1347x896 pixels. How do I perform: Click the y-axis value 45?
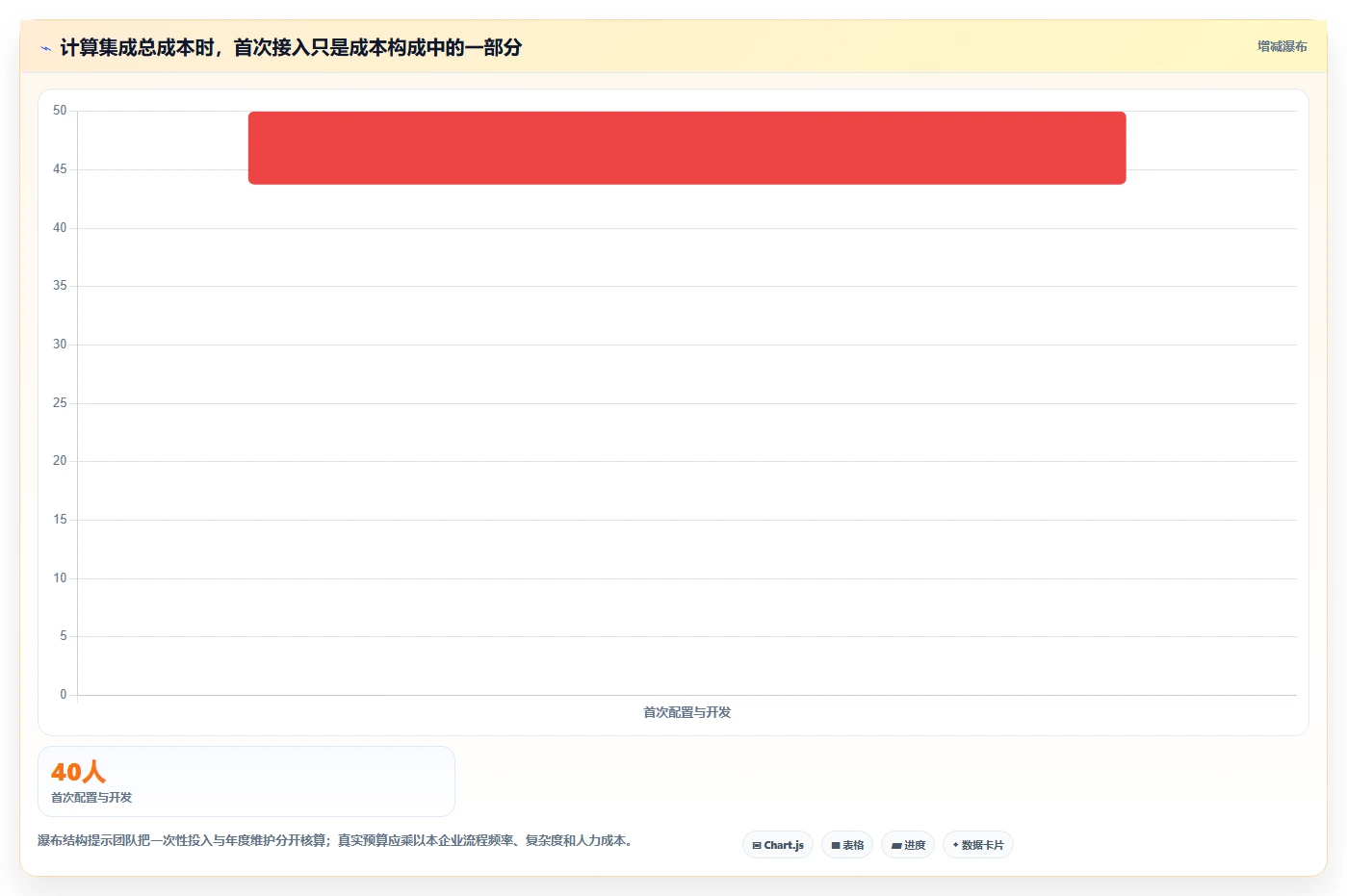(60, 169)
